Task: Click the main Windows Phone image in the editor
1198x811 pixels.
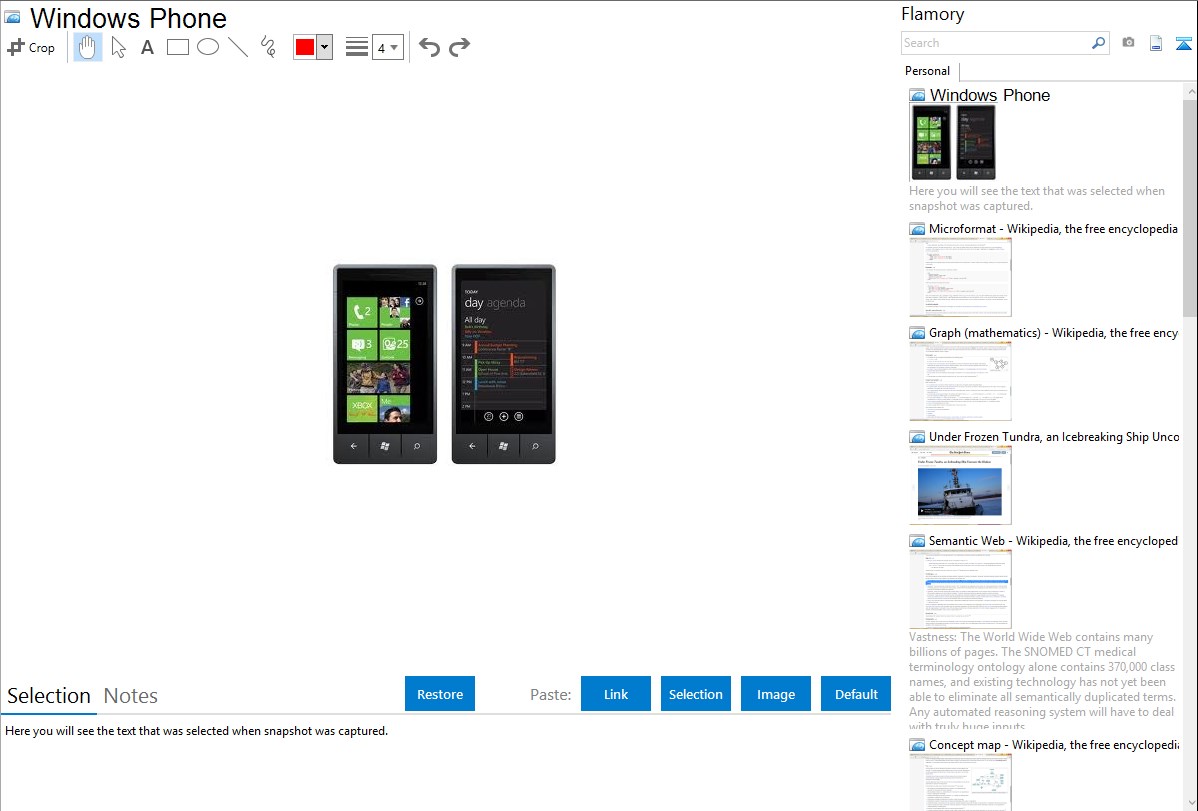Action: pos(444,364)
